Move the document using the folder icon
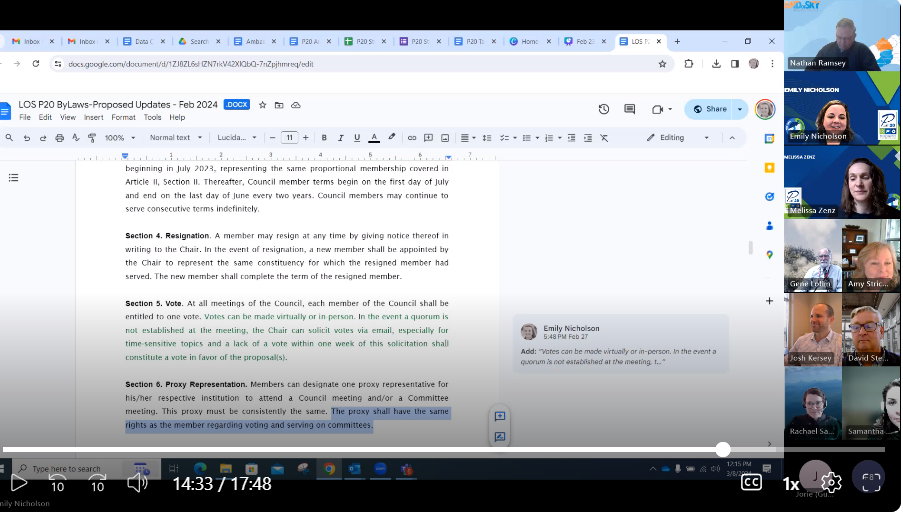Screen dimensions: 903x512 click(279, 105)
